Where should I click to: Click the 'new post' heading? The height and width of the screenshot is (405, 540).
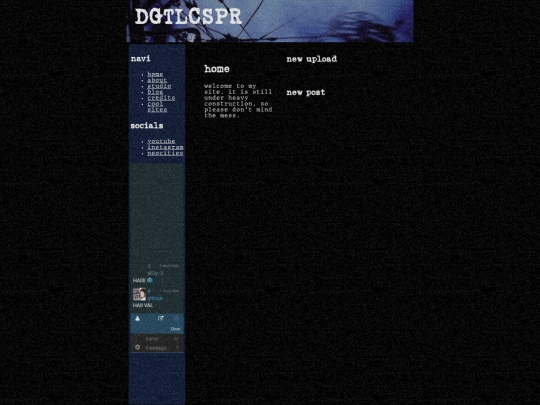pyautogui.click(x=306, y=92)
